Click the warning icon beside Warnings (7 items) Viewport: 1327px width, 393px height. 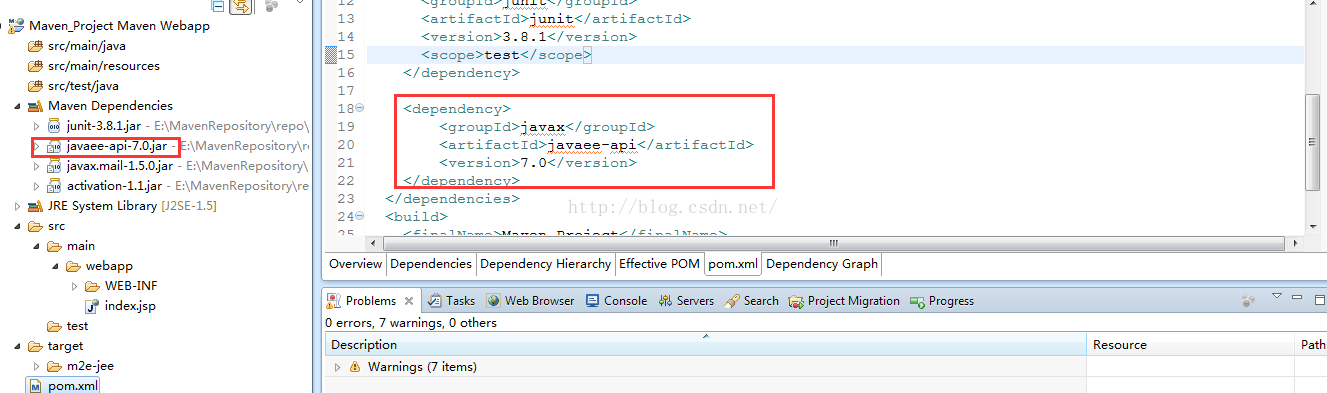355,367
